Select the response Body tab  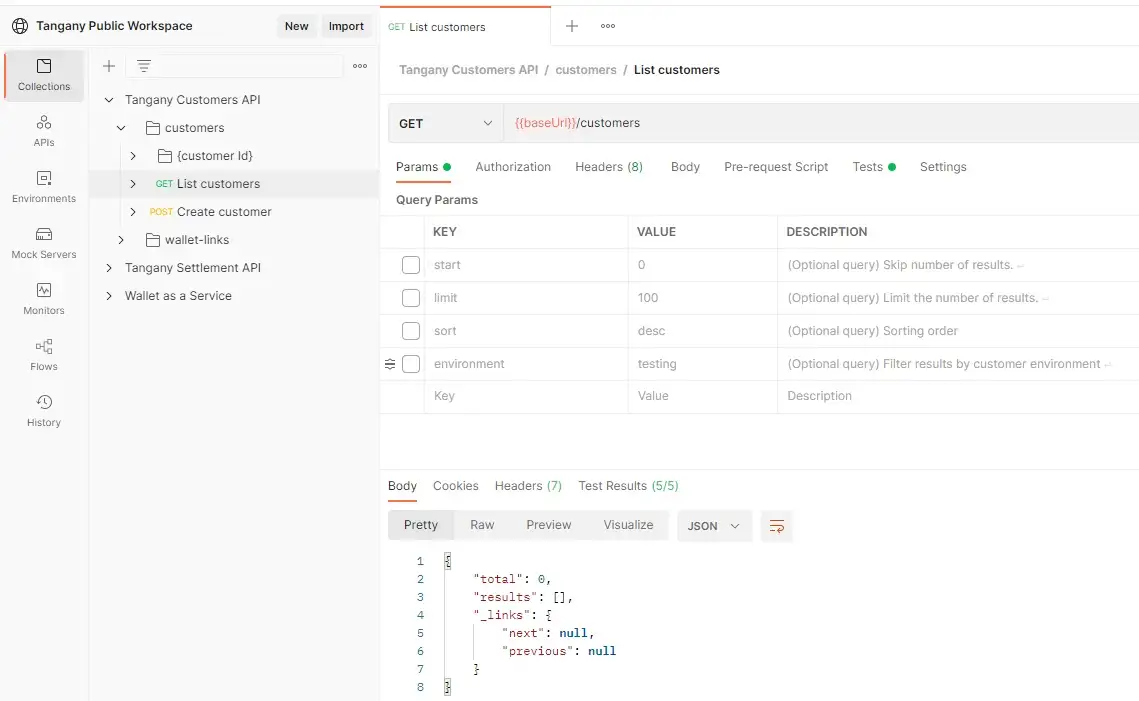[x=402, y=486]
